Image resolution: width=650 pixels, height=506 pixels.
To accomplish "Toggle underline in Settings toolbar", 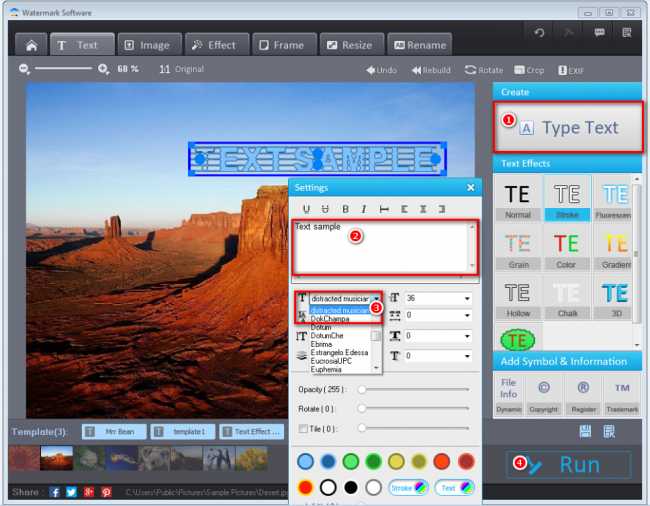I will click(306, 209).
